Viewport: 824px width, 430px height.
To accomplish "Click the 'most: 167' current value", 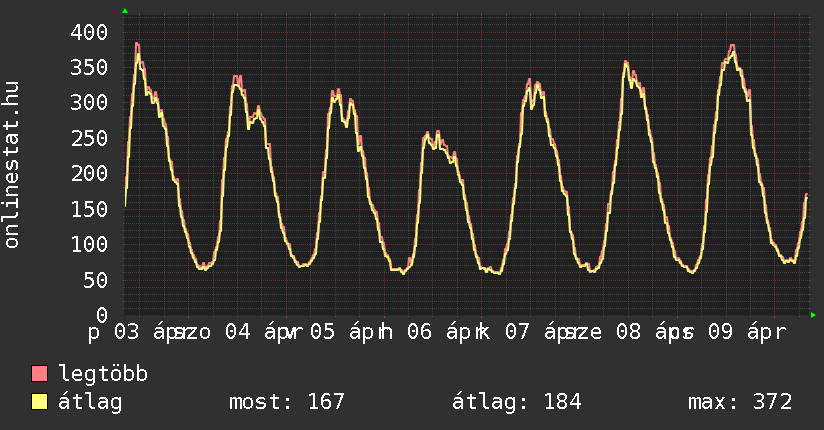I will click(286, 402).
